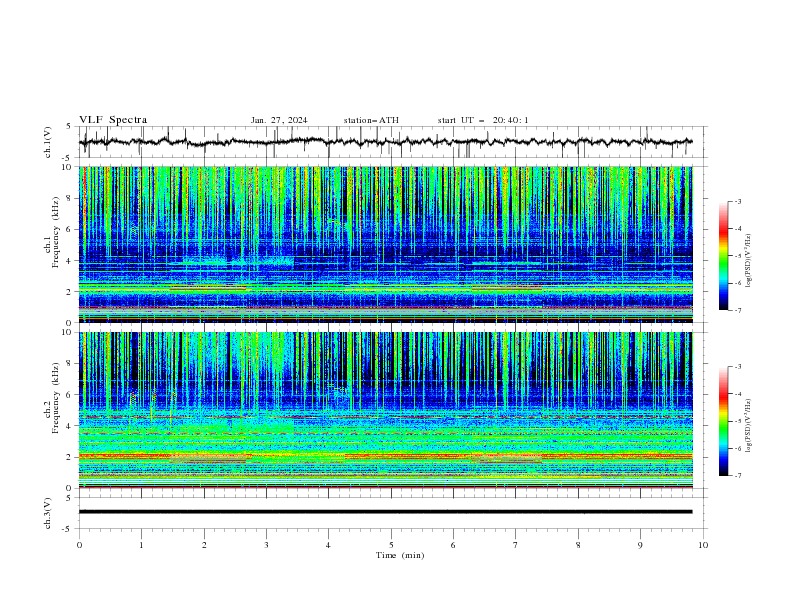Click the ch.1 colorbar '-3' tick label
This screenshot has width=792, height=612.
coord(738,201)
